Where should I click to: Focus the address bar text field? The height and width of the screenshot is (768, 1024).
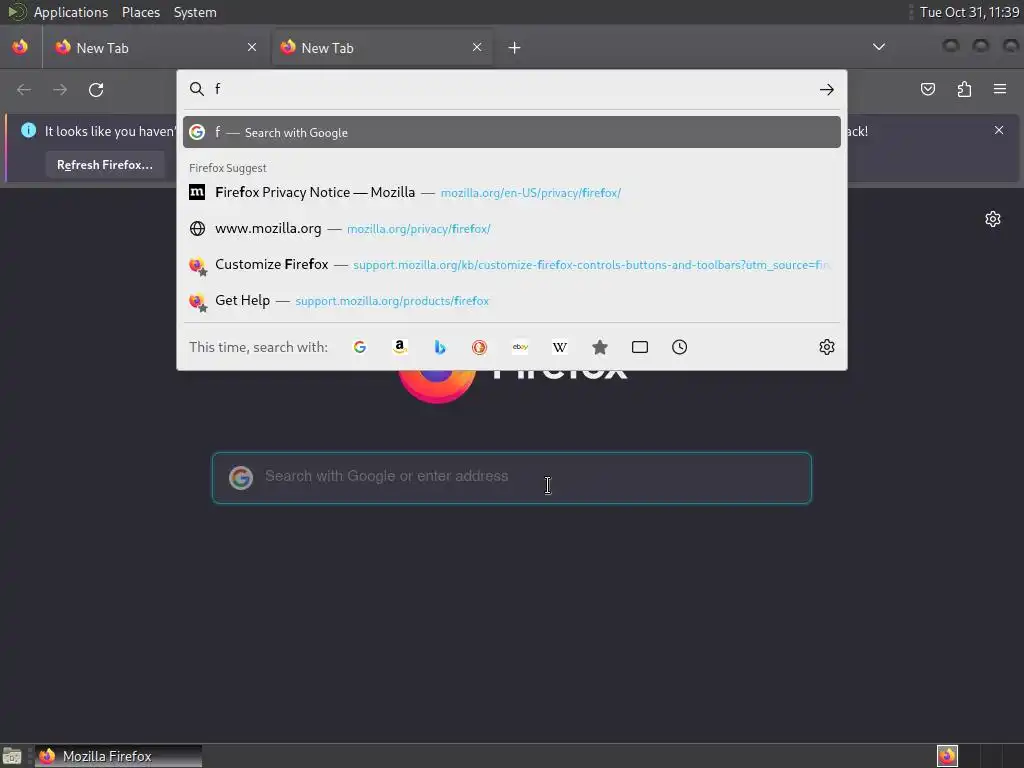click(513, 89)
